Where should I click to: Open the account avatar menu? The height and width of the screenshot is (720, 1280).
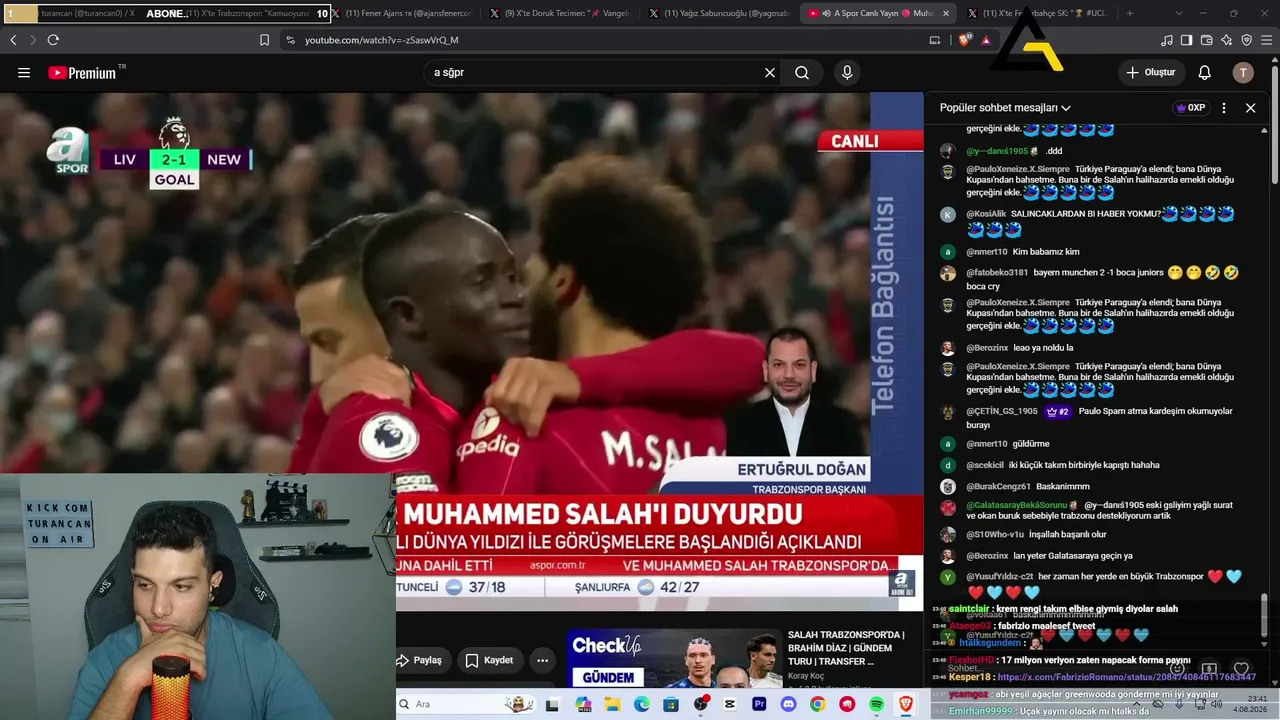(x=1243, y=73)
